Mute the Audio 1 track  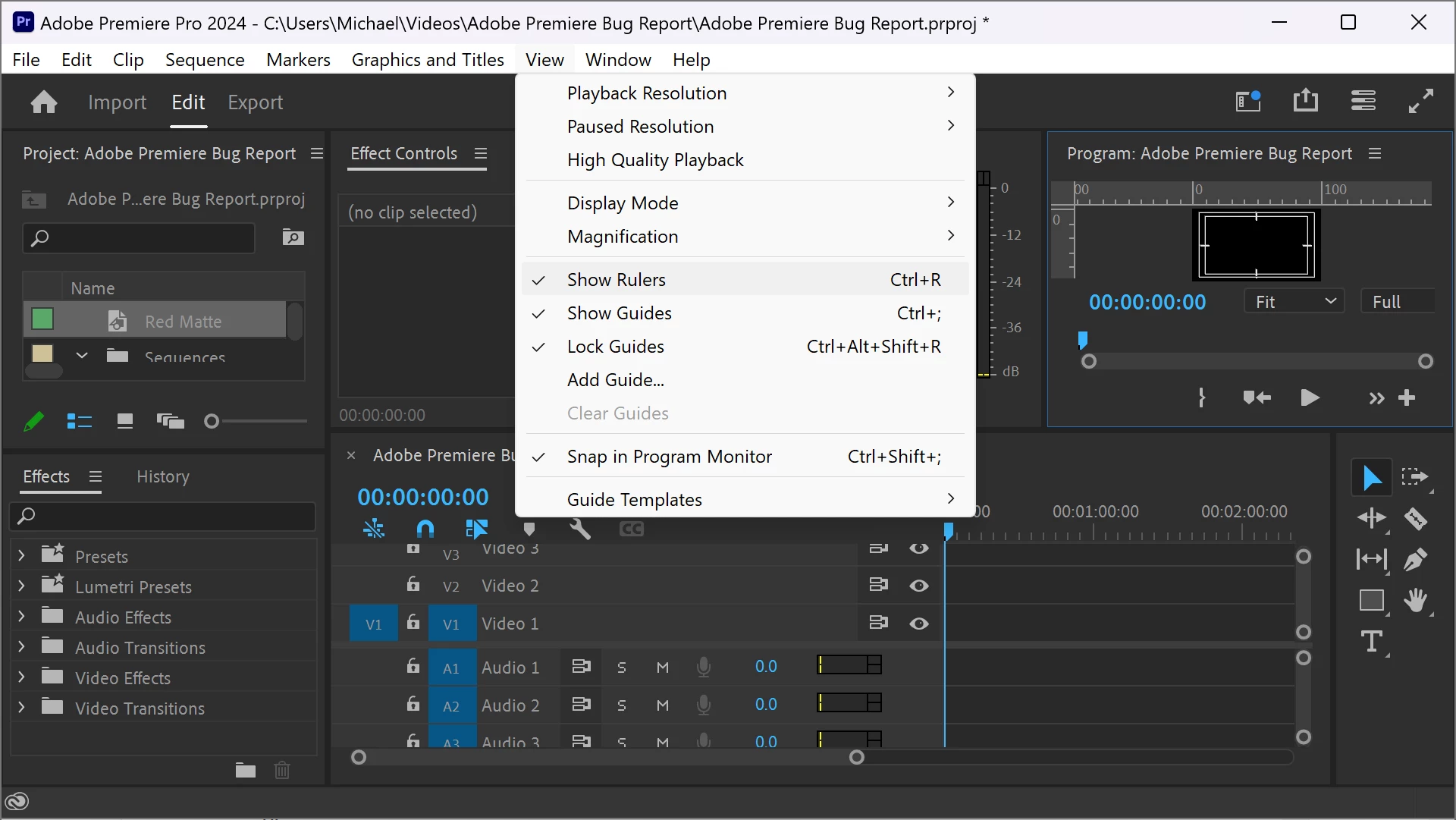tap(662, 667)
